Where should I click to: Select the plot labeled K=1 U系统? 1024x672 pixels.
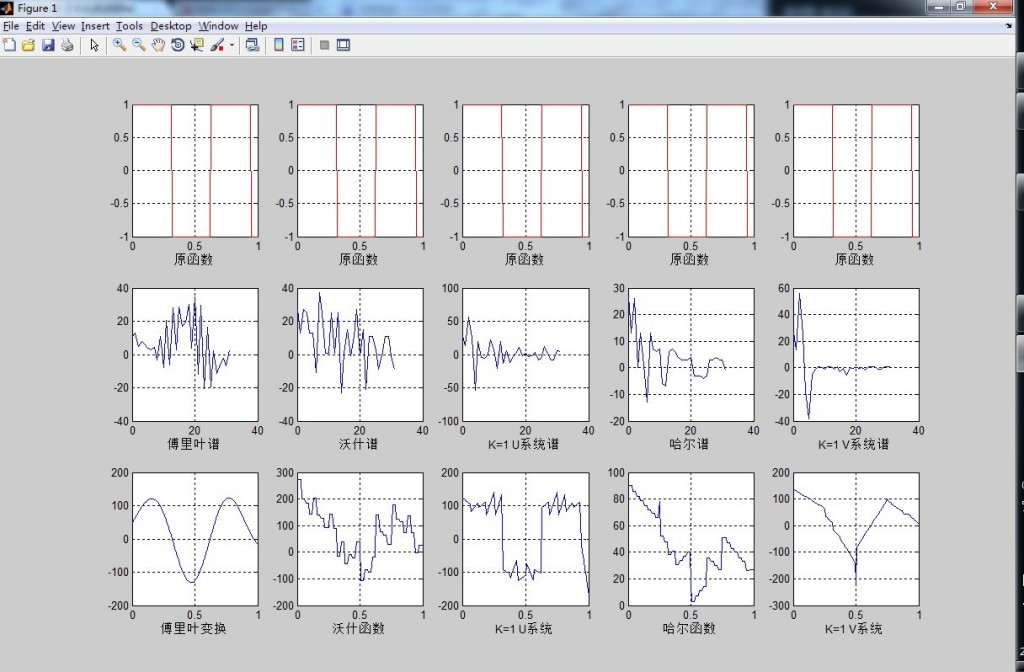[x=526, y=539]
